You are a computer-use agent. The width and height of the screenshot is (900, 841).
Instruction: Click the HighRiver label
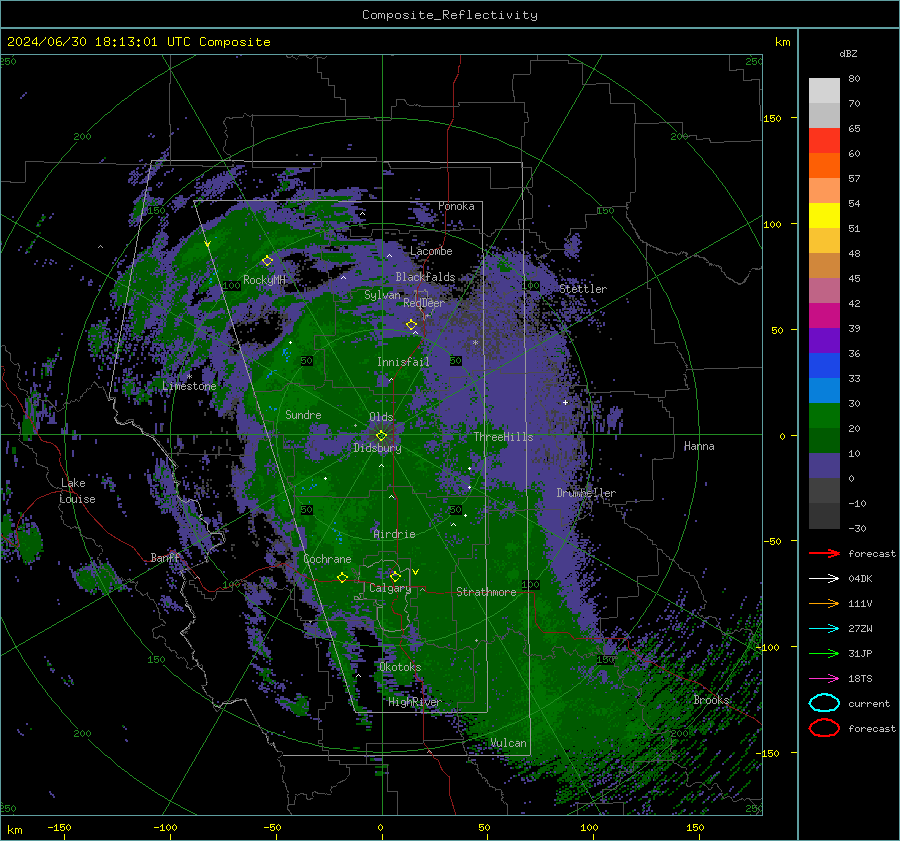pyautogui.click(x=414, y=702)
